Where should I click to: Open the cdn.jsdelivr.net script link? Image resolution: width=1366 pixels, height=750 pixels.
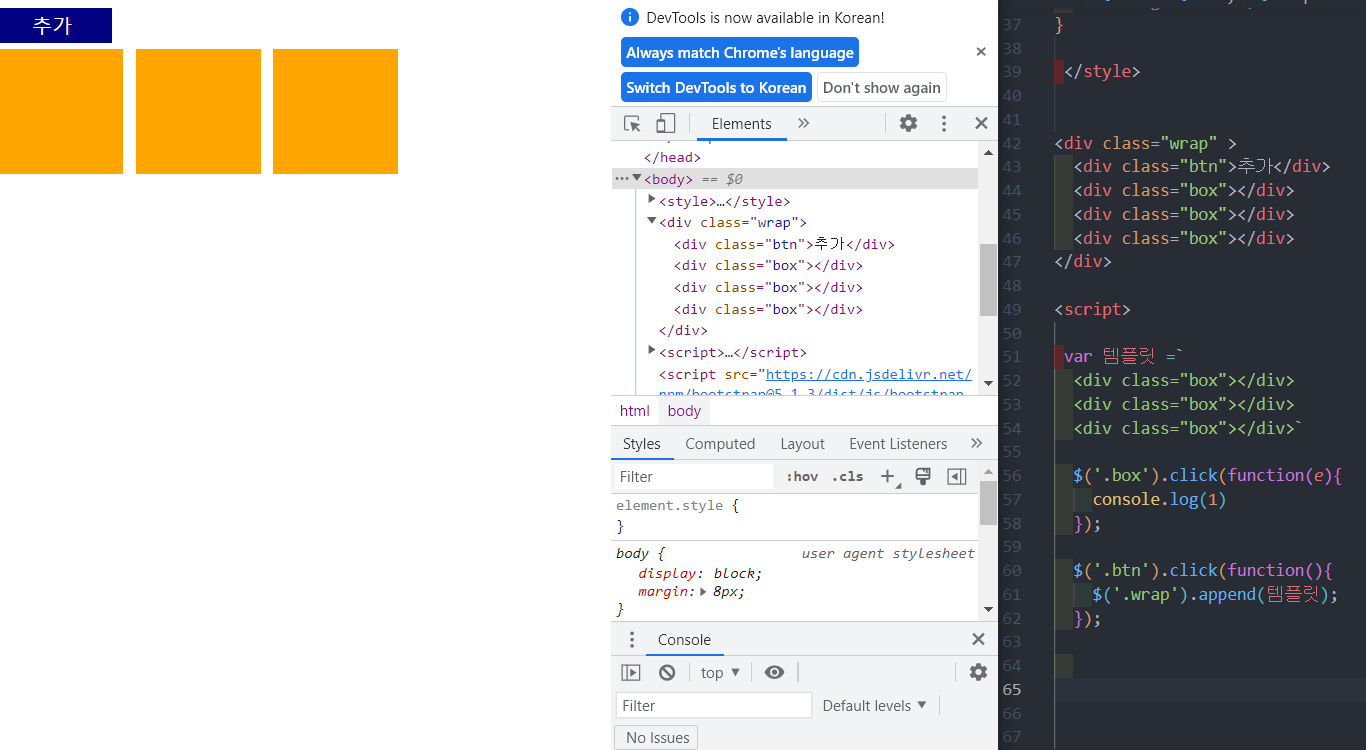pyautogui.click(x=868, y=375)
